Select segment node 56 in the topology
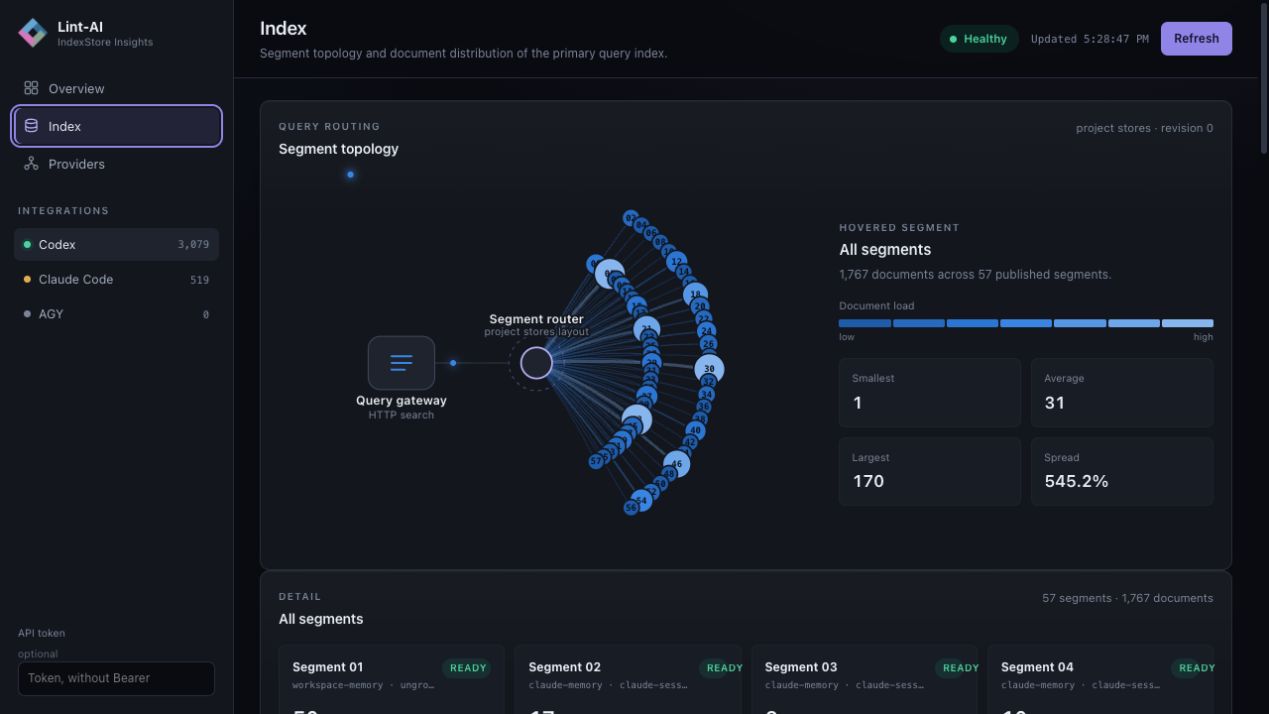The width and height of the screenshot is (1269, 714). click(631, 508)
